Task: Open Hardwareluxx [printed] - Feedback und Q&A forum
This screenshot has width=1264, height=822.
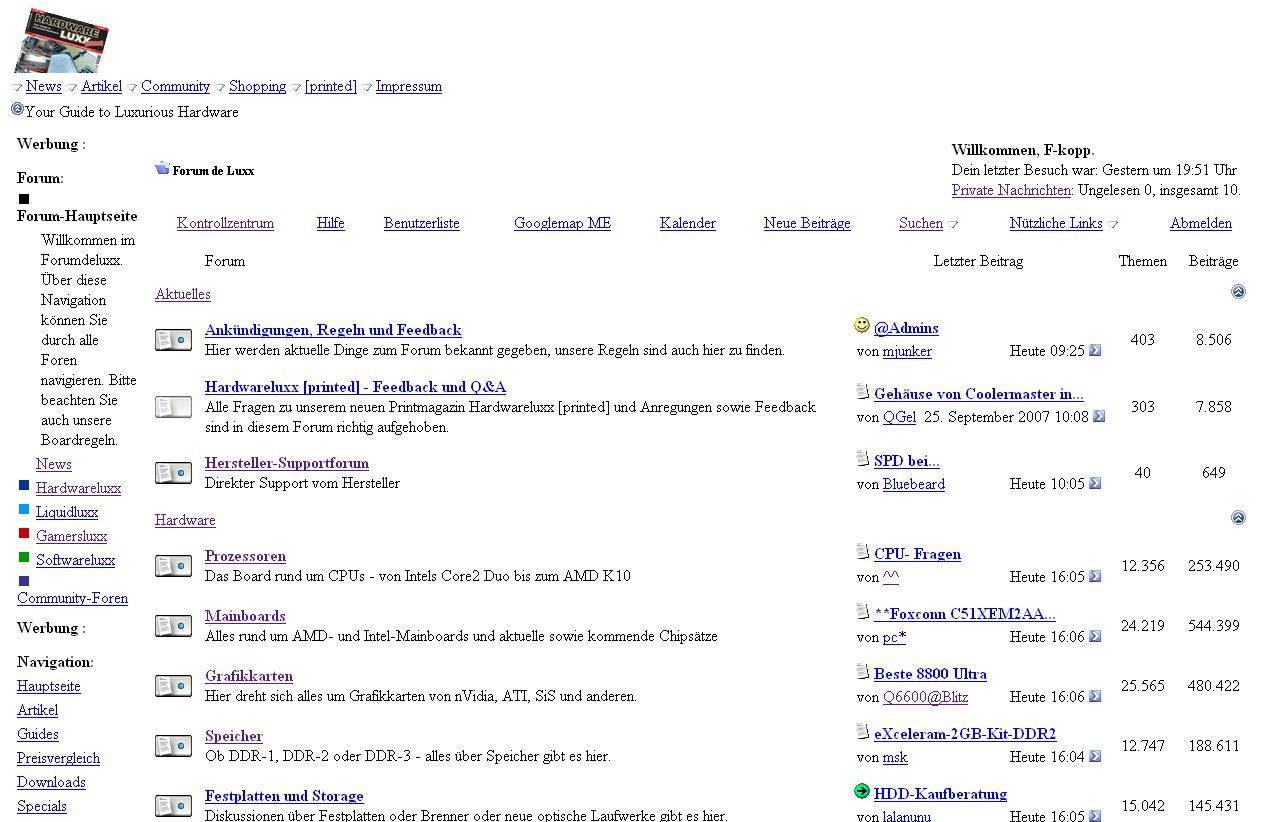Action: 355,387
